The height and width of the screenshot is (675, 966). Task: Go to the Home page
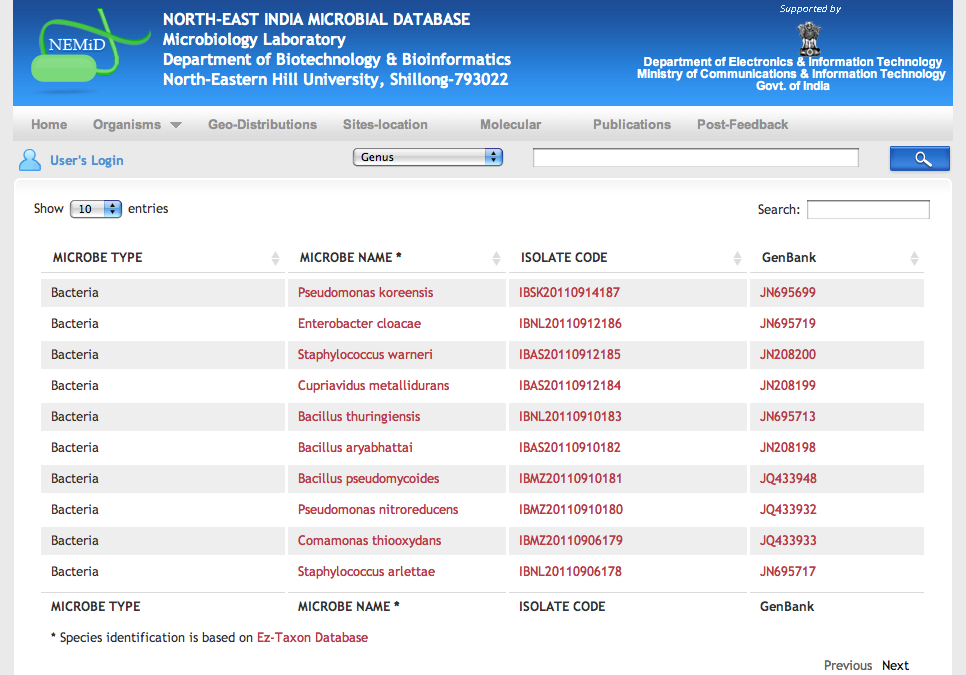point(49,124)
